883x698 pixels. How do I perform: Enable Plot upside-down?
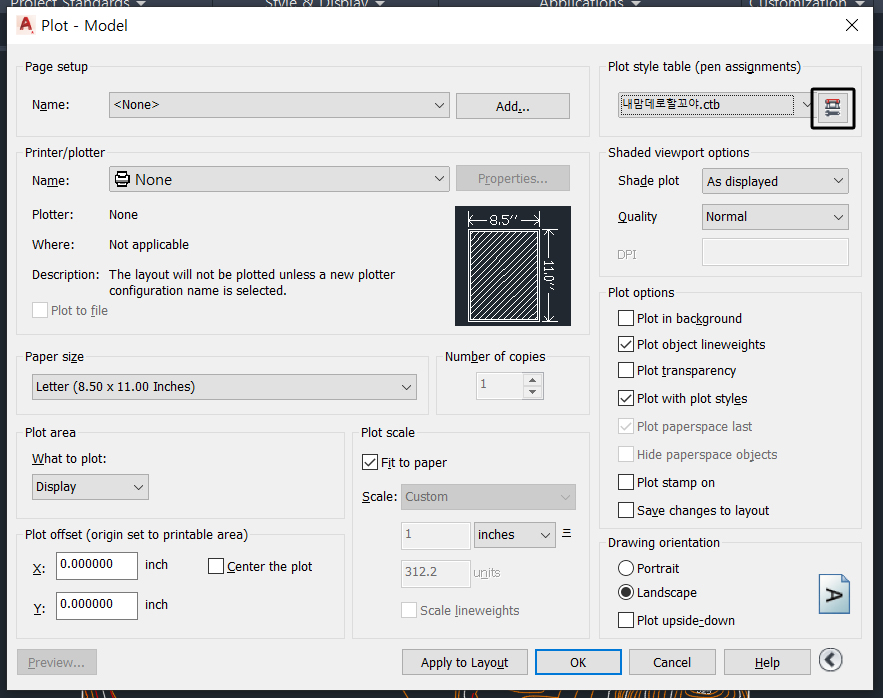coord(626,620)
